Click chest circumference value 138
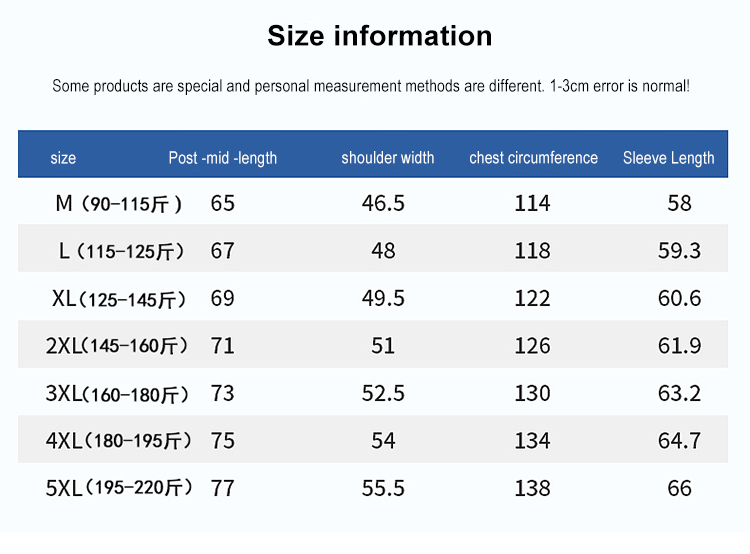 coord(532,488)
